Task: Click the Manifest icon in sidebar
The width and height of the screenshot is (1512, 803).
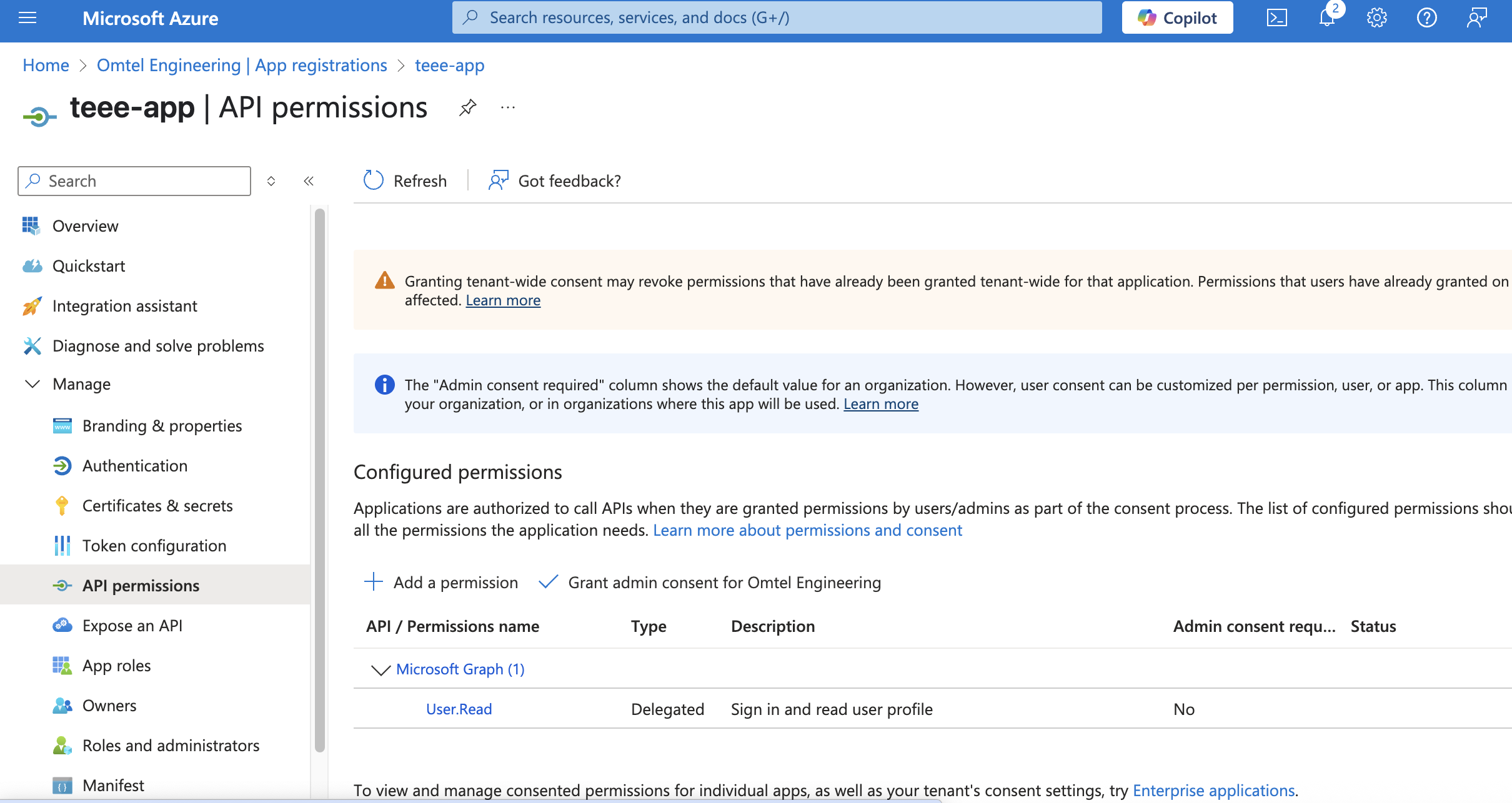Action: [x=62, y=786]
